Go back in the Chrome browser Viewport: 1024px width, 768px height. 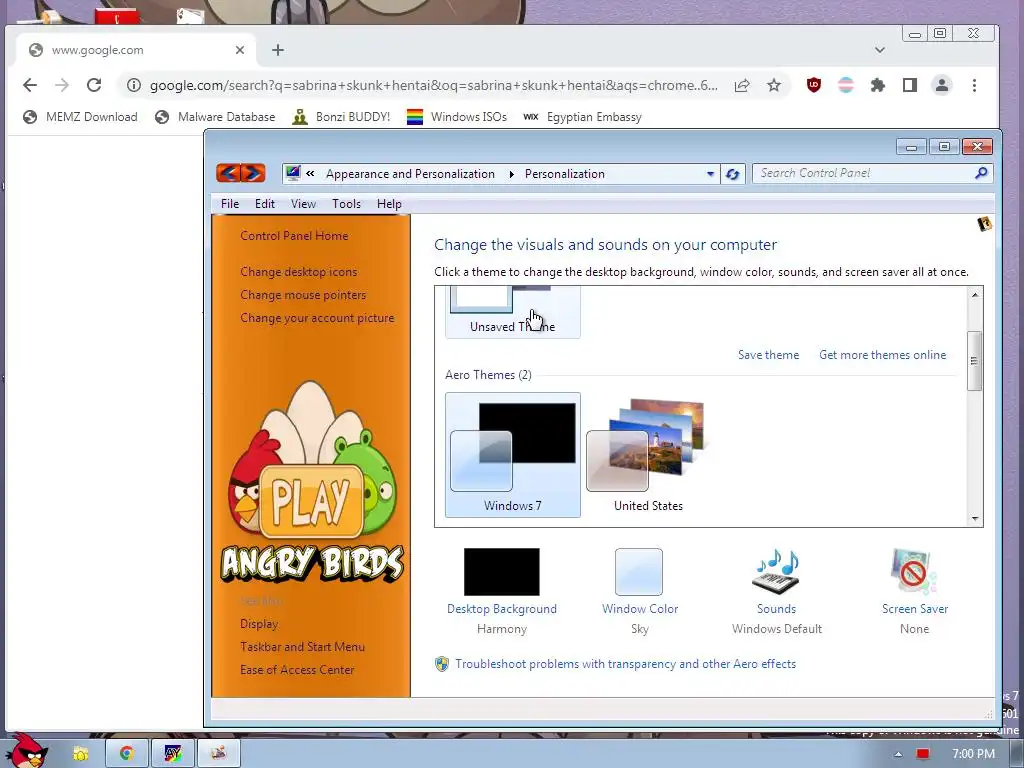pyautogui.click(x=29, y=85)
